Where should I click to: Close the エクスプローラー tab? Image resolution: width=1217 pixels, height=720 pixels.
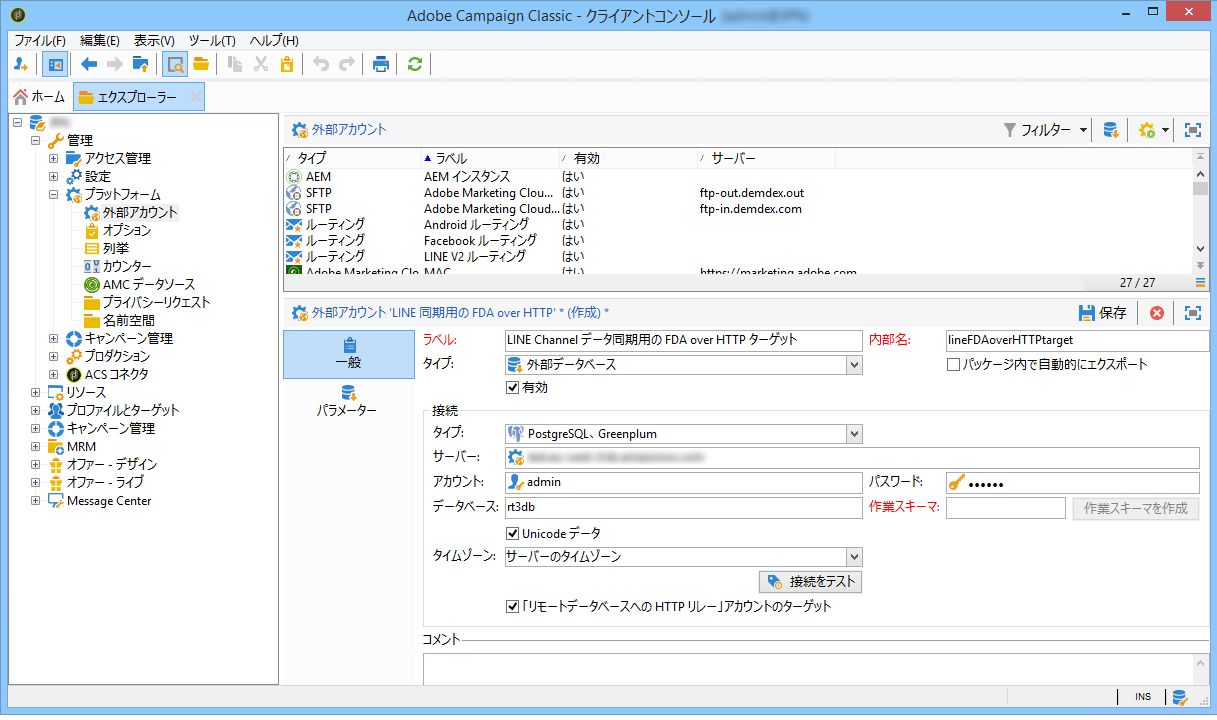coord(195,97)
